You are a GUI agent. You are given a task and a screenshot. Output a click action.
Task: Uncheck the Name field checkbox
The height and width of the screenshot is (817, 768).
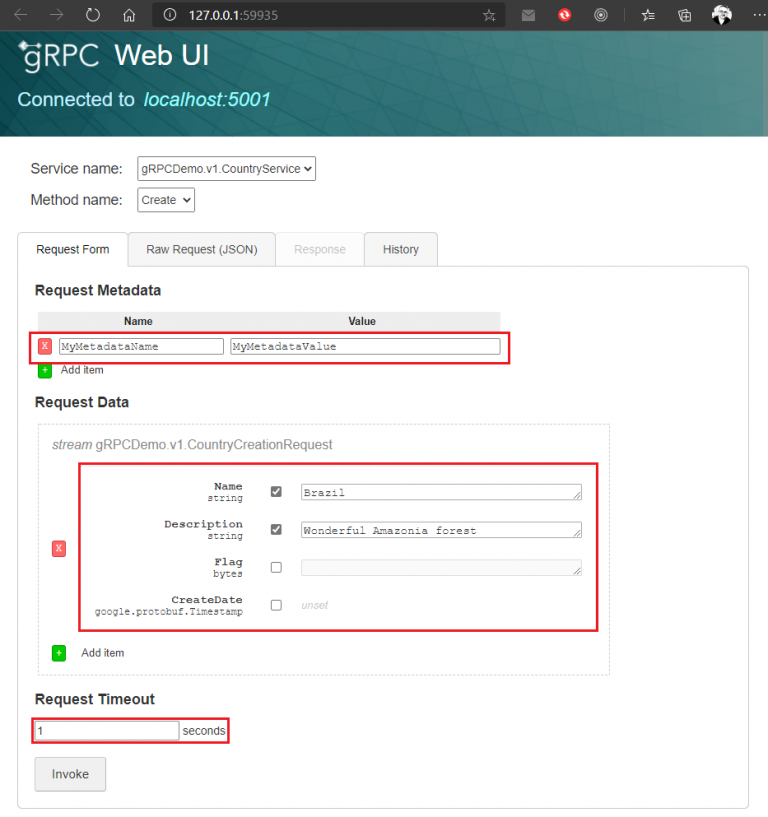(276, 492)
